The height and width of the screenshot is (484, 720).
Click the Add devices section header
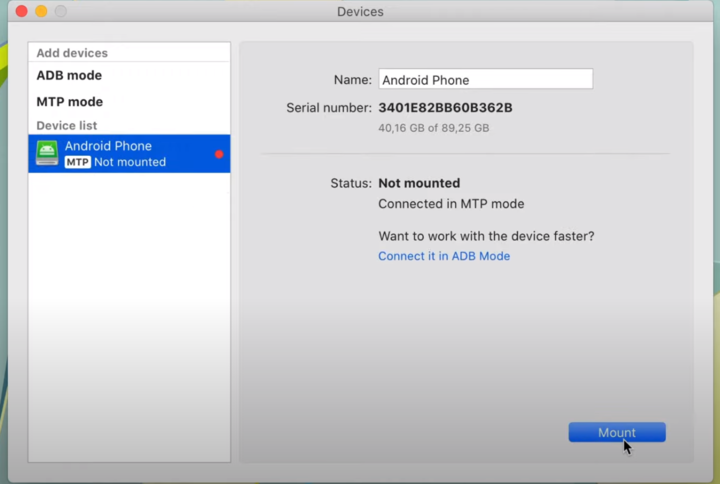click(72, 53)
